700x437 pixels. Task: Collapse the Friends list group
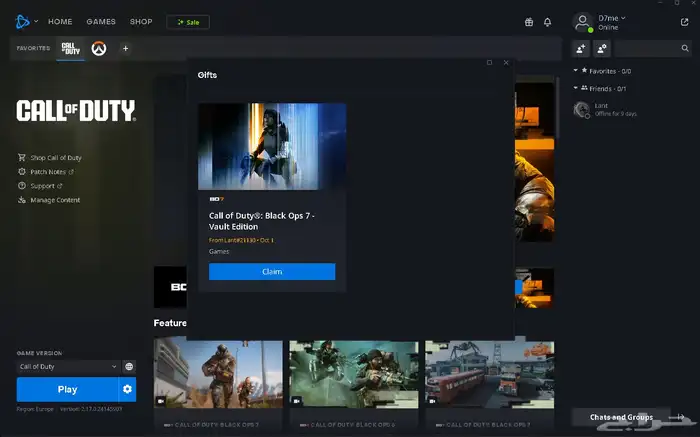pyautogui.click(x=577, y=89)
